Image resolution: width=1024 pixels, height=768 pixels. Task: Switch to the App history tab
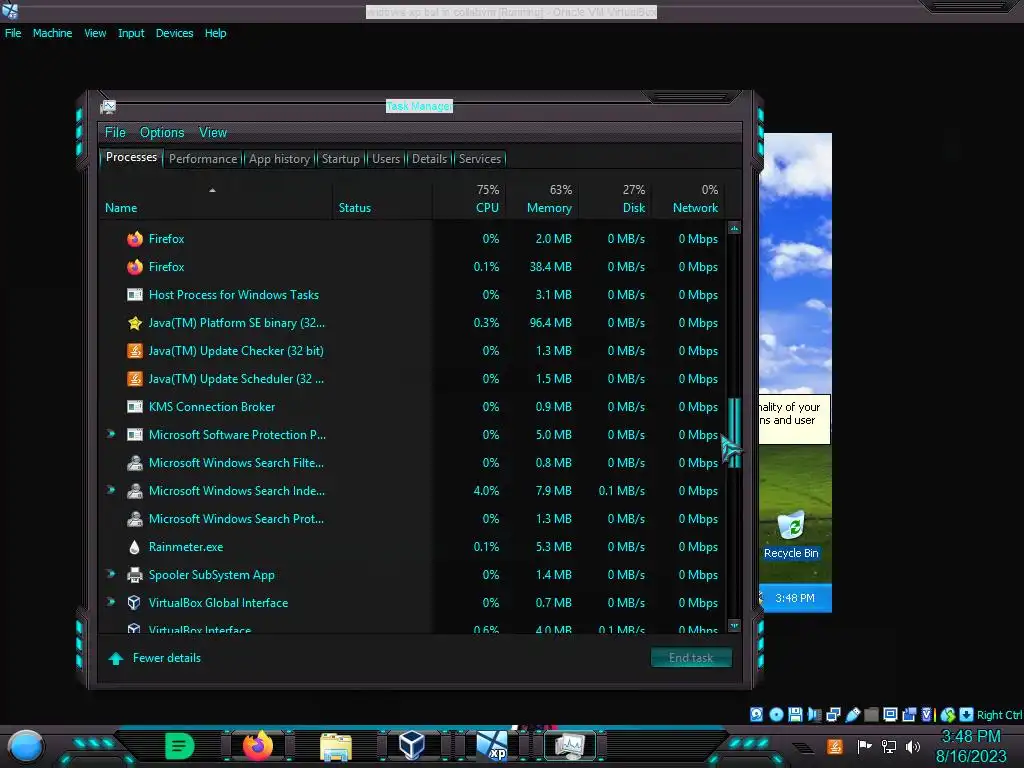click(x=280, y=159)
